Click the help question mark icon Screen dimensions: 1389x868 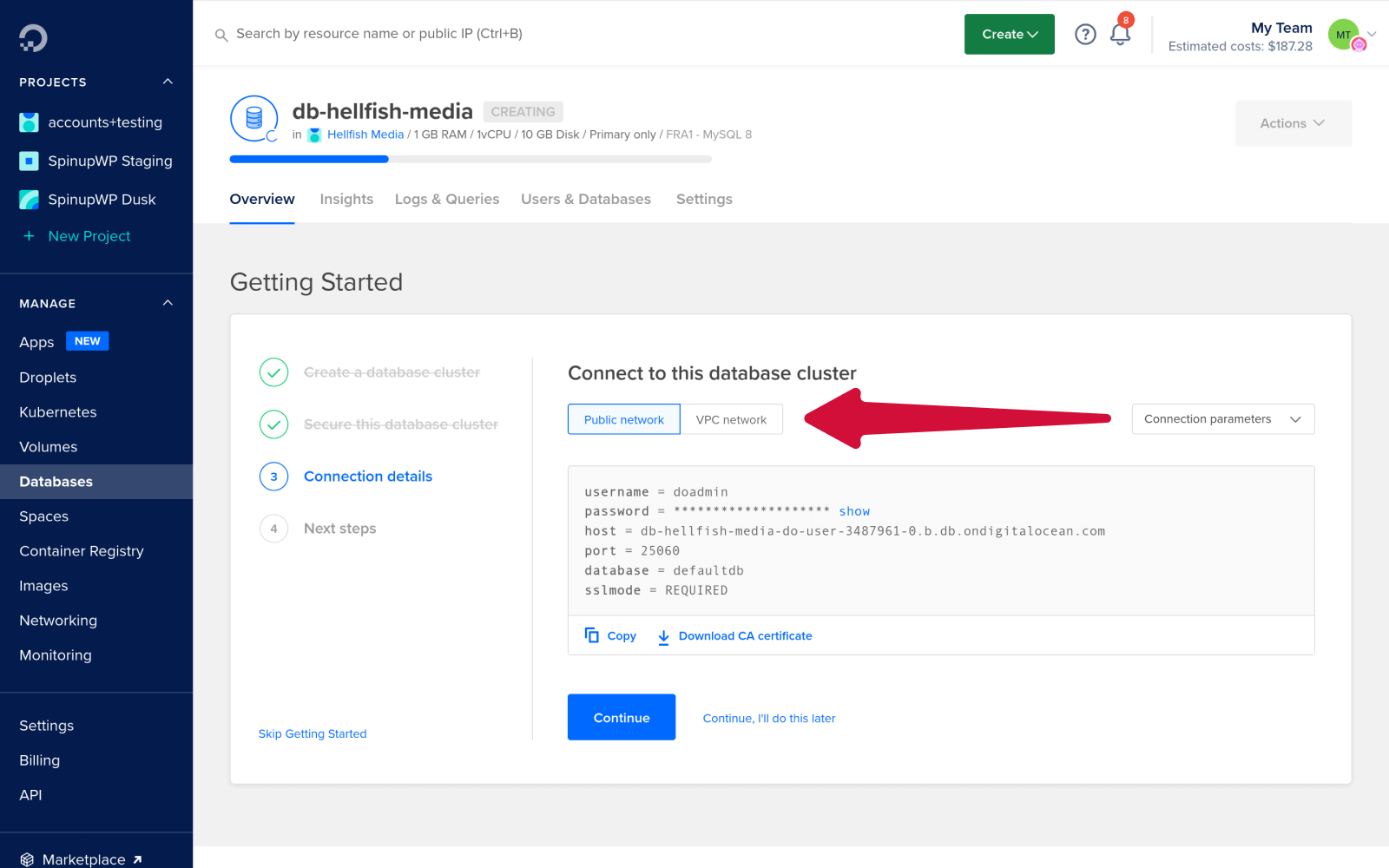(x=1085, y=34)
